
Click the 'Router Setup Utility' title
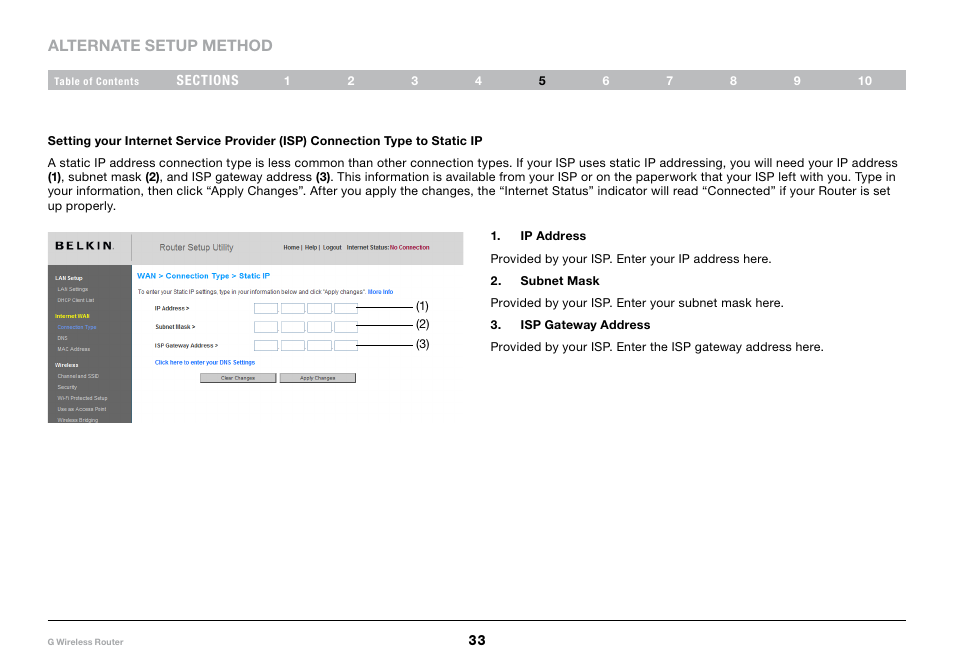pos(196,248)
